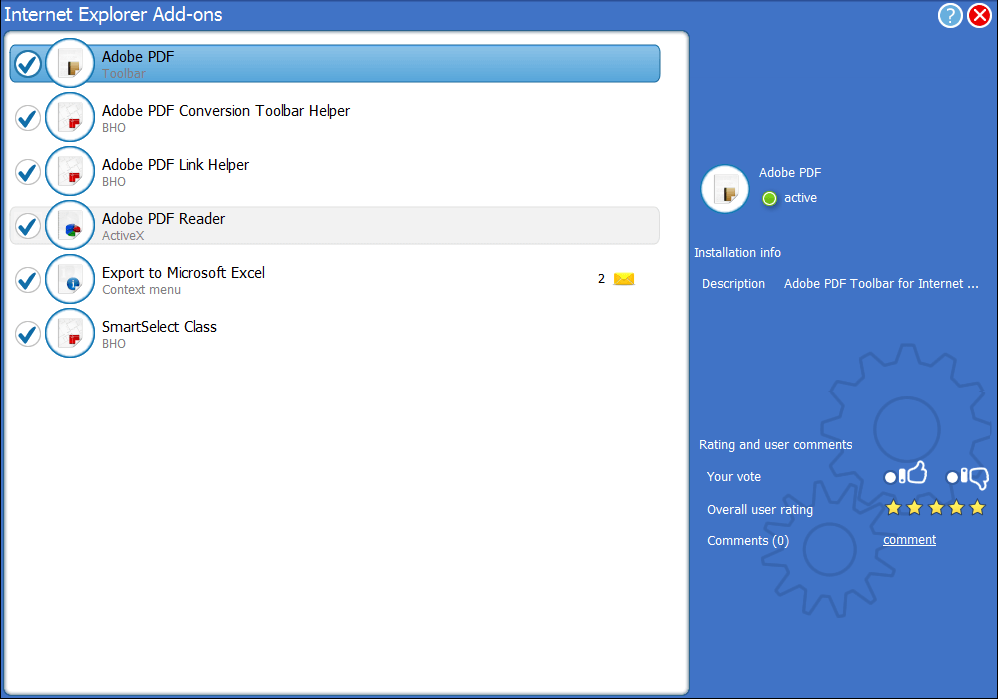This screenshot has width=998, height=699.
Task: Click the Adobe PDF Link Helper icon
Action: pyautogui.click(x=70, y=171)
